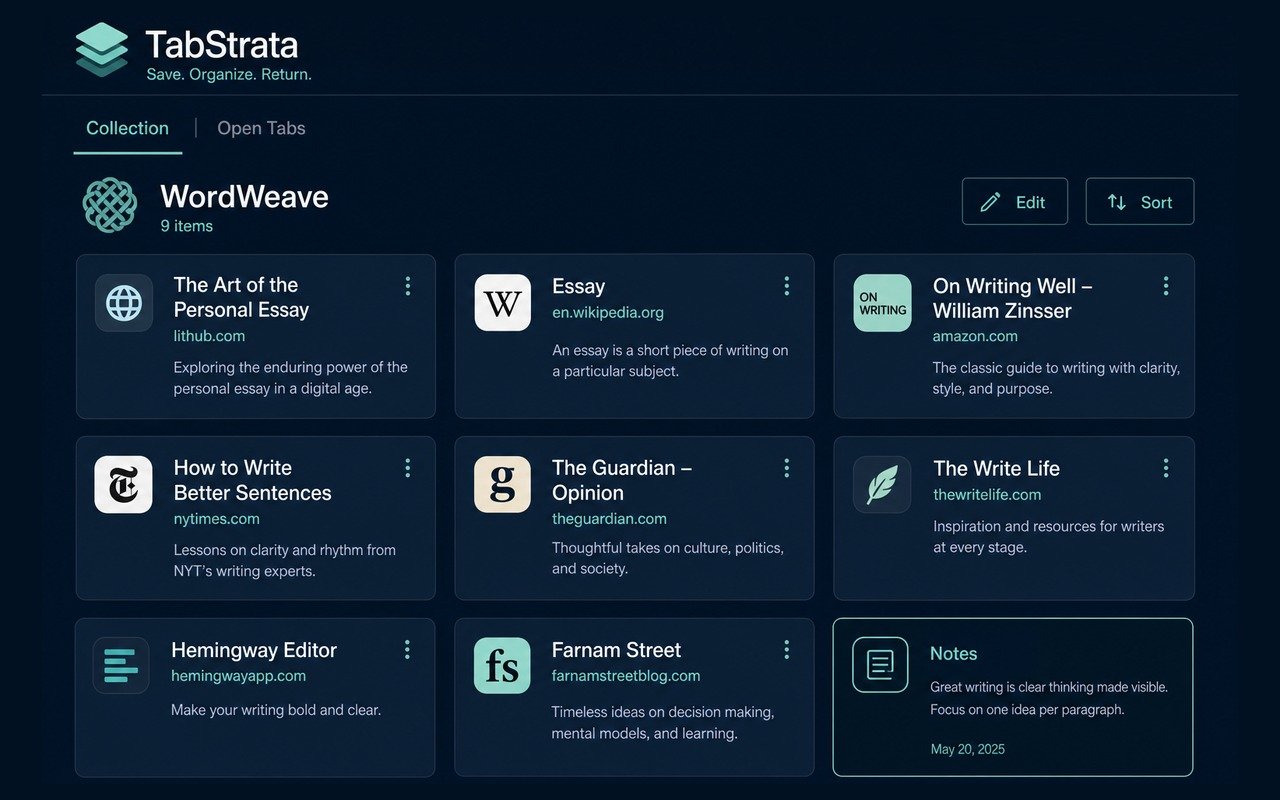Click "The Write Life" card title
Image resolution: width=1280 pixels, height=800 pixels.
click(x=996, y=468)
